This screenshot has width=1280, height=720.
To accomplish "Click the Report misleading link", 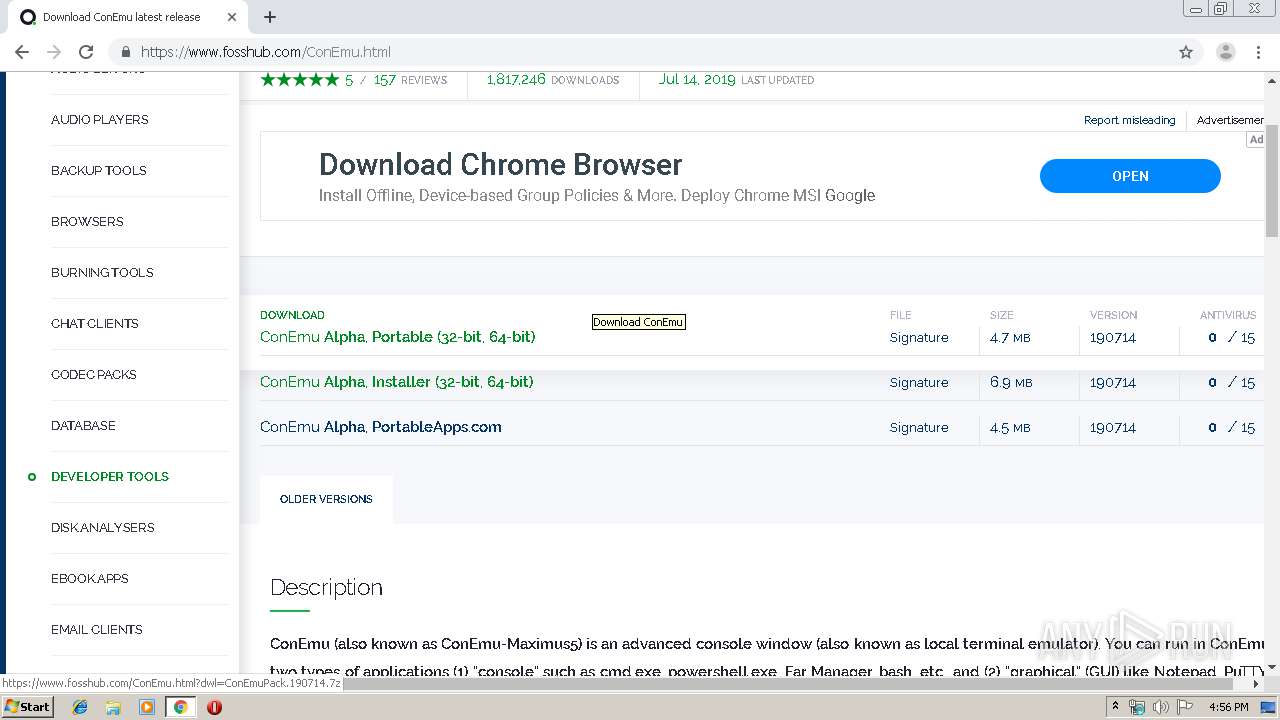I will [1129, 120].
